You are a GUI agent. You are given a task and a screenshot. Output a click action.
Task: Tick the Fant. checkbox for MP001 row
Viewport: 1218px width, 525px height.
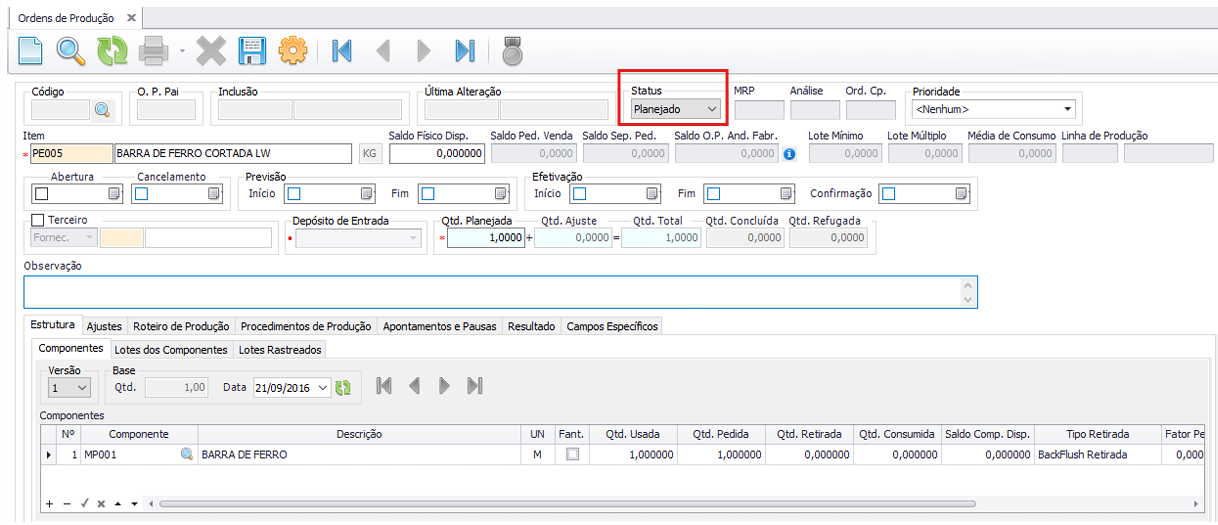click(x=572, y=454)
